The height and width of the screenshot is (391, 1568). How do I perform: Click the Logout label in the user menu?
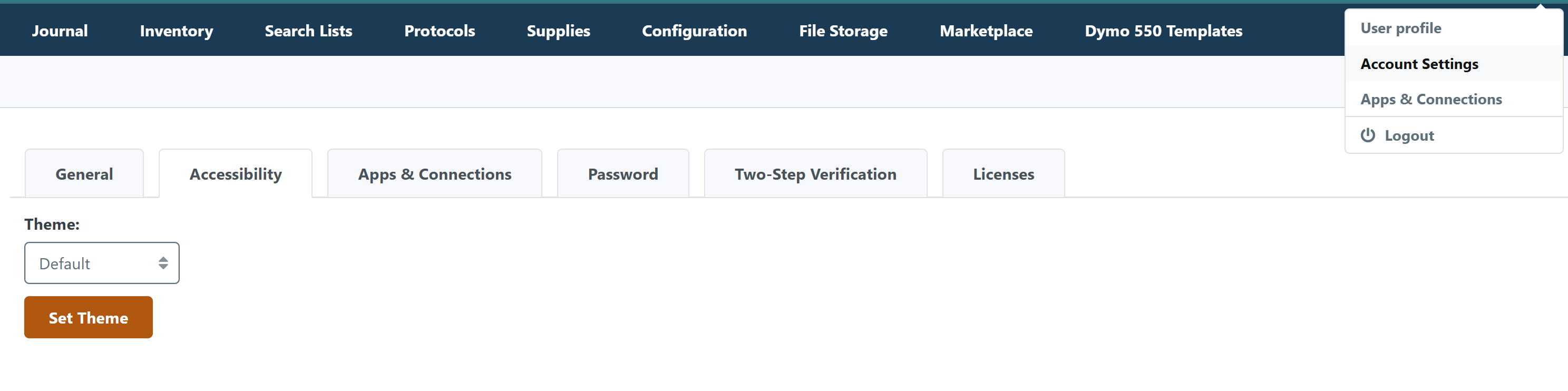click(1409, 136)
